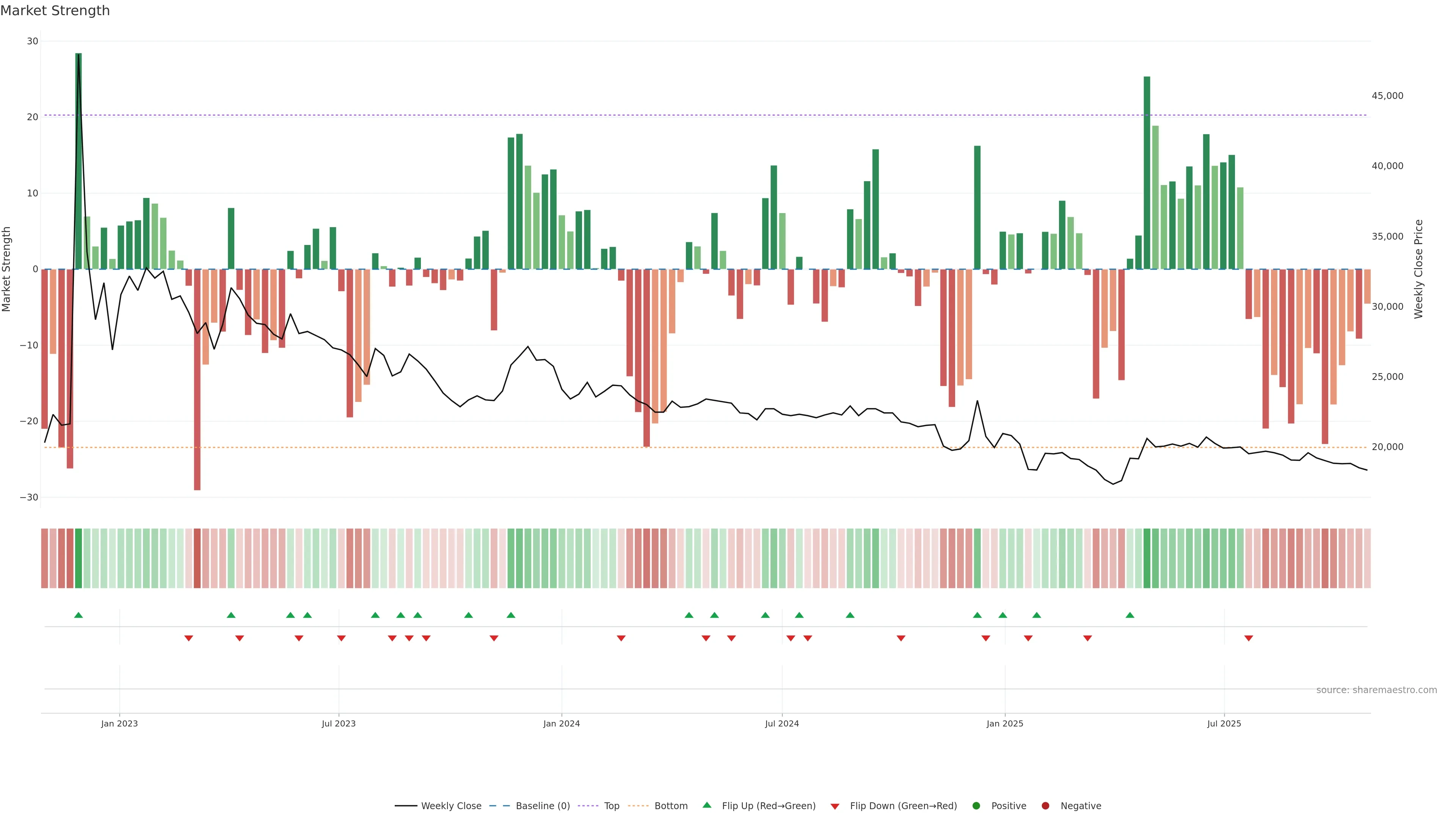Click the Positive green circle legend icon

976,805
